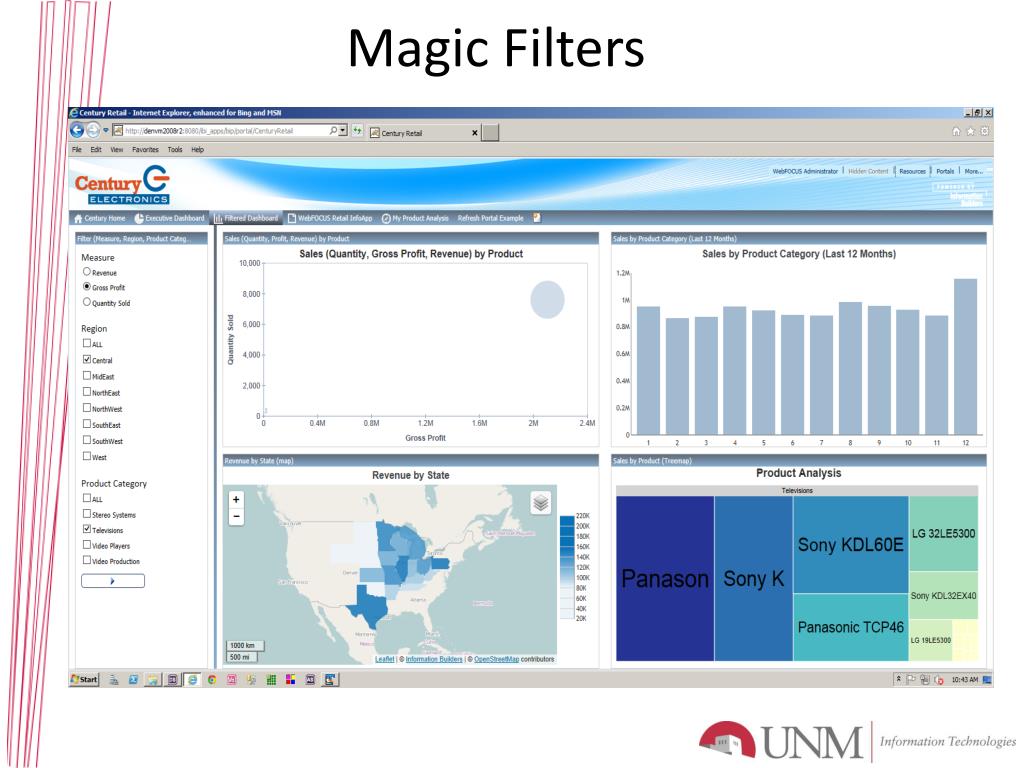Open the Favorites menu
The image size is (1024, 768).
(x=145, y=150)
